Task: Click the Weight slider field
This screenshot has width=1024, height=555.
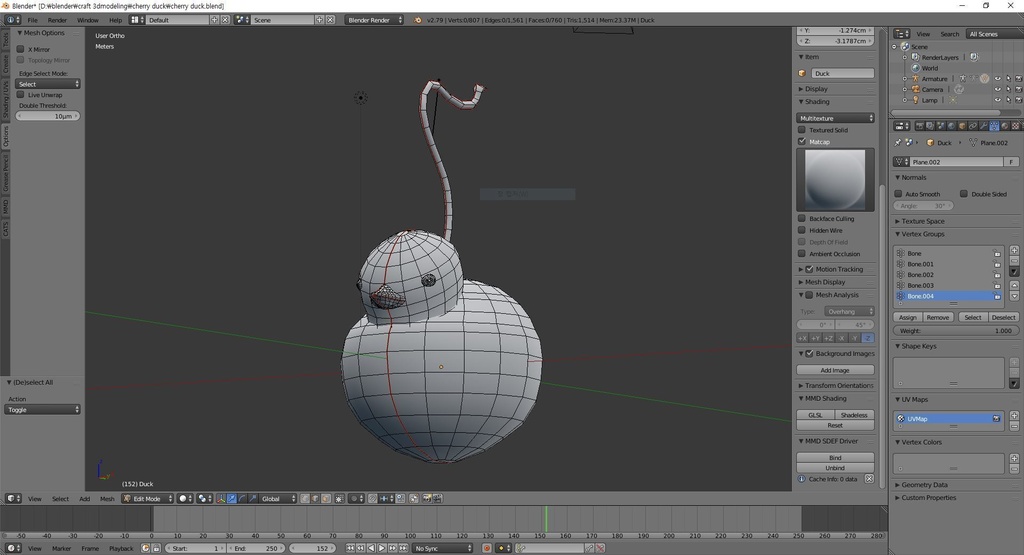Action: 955,331
